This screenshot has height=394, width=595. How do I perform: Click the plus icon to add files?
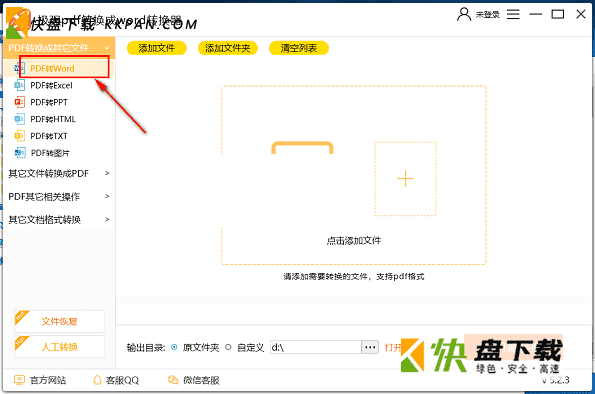tap(405, 179)
